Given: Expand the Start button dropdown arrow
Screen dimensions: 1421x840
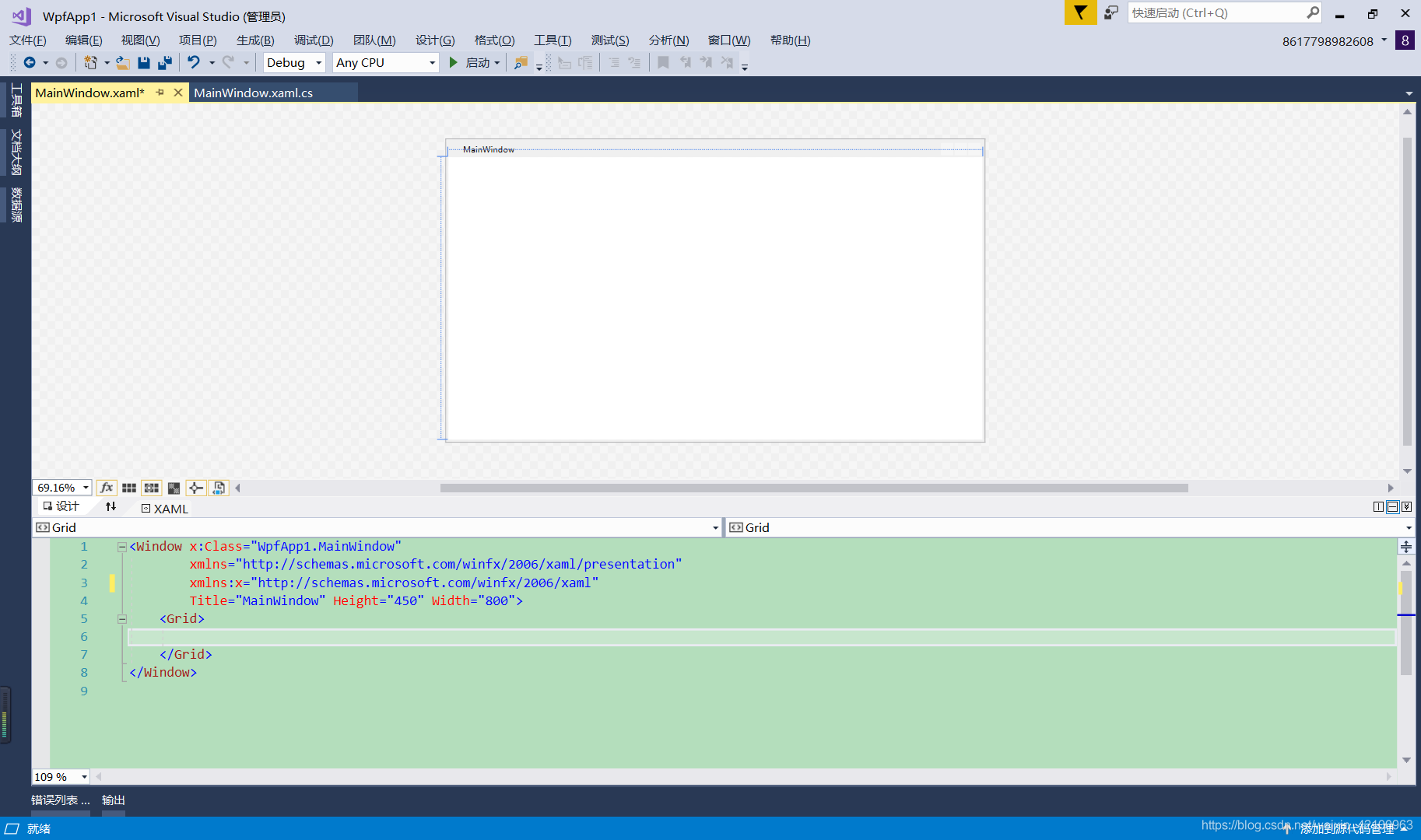Looking at the screenshot, I should click(x=496, y=63).
